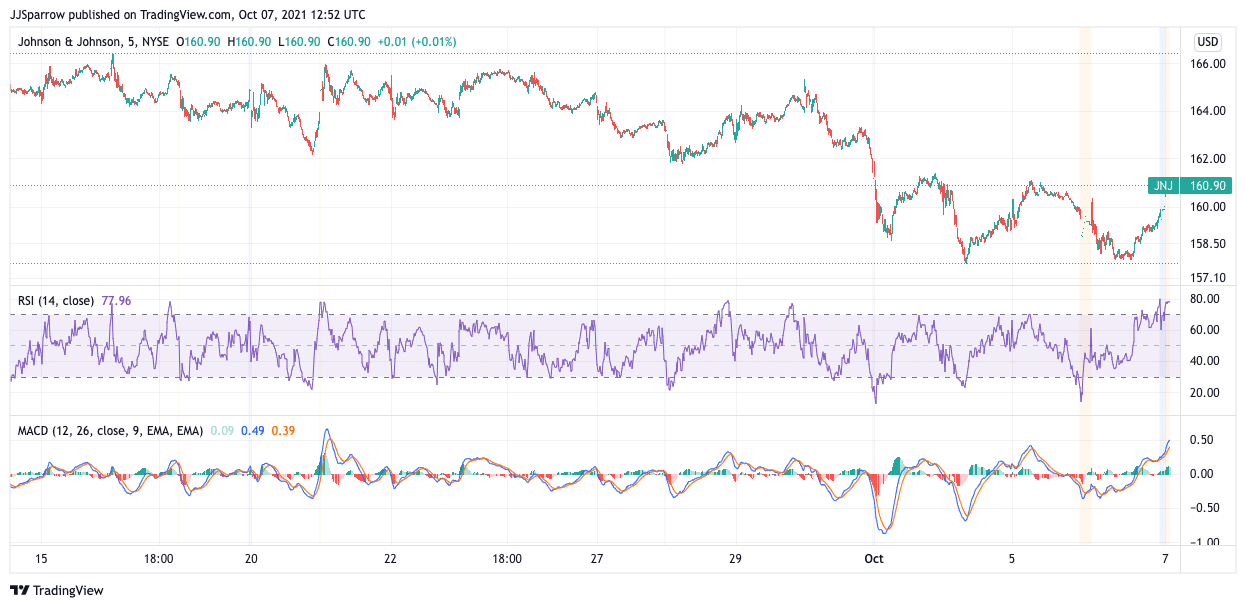Click the 158.50 price axis label
This screenshot has width=1246, height=608.
(x=1207, y=243)
